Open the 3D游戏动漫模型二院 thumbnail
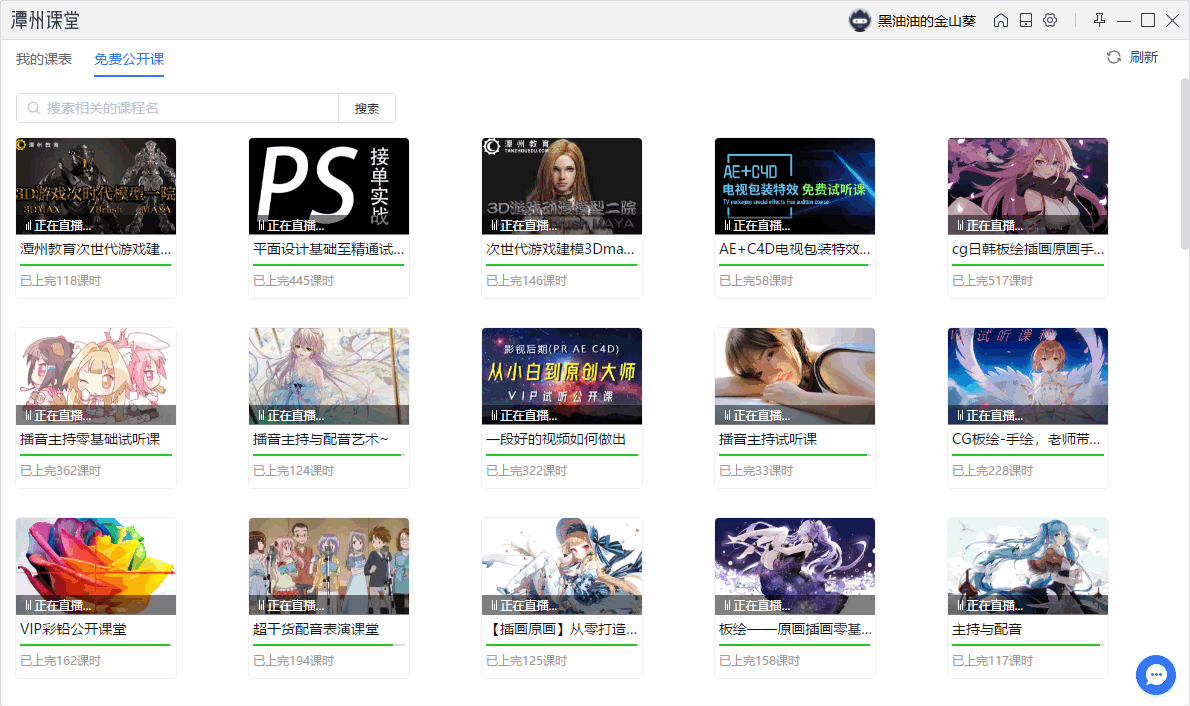Screen dimensions: 1190x706 coord(562,186)
